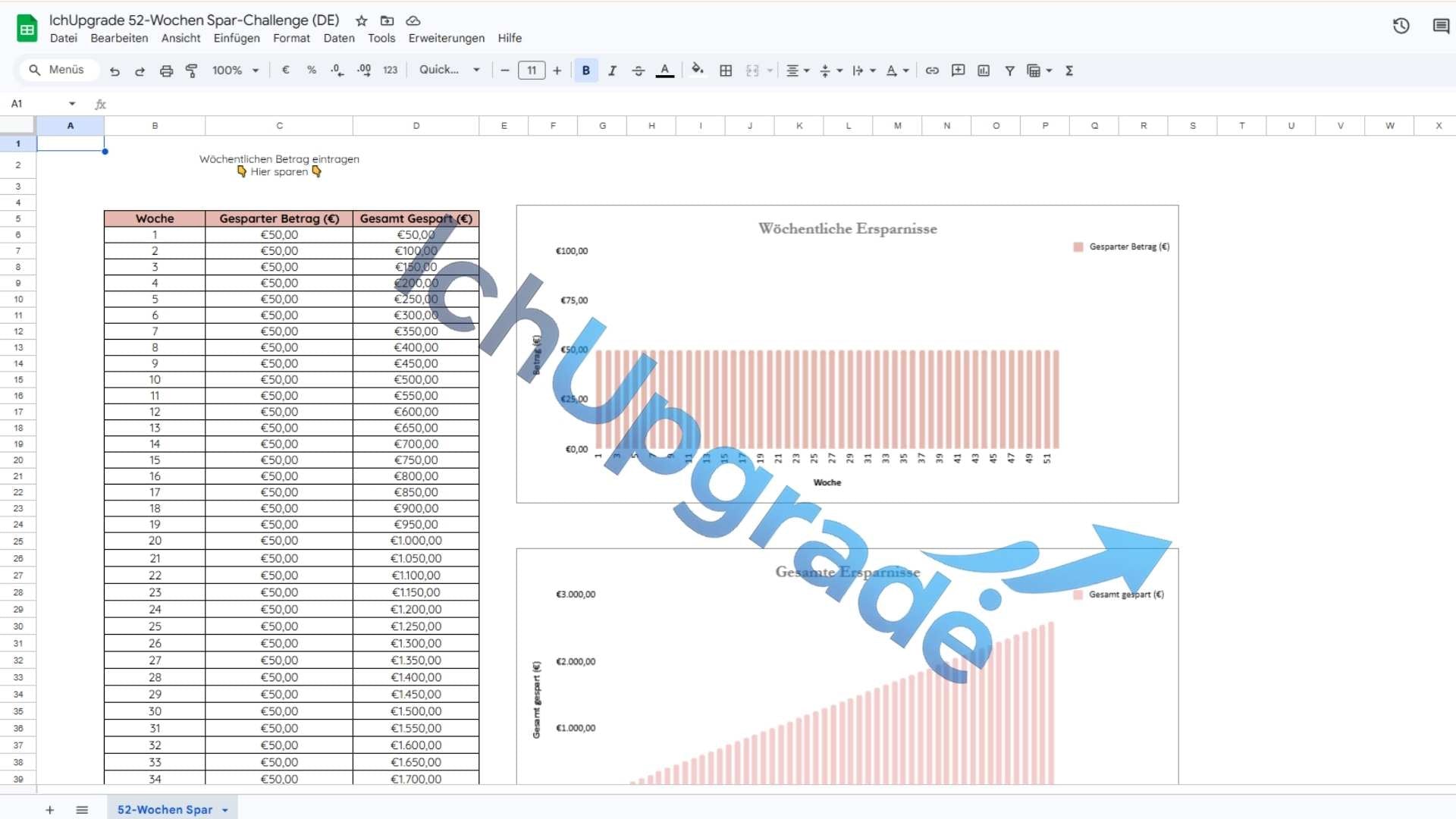Toggle bold formatting button

pos(585,71)
